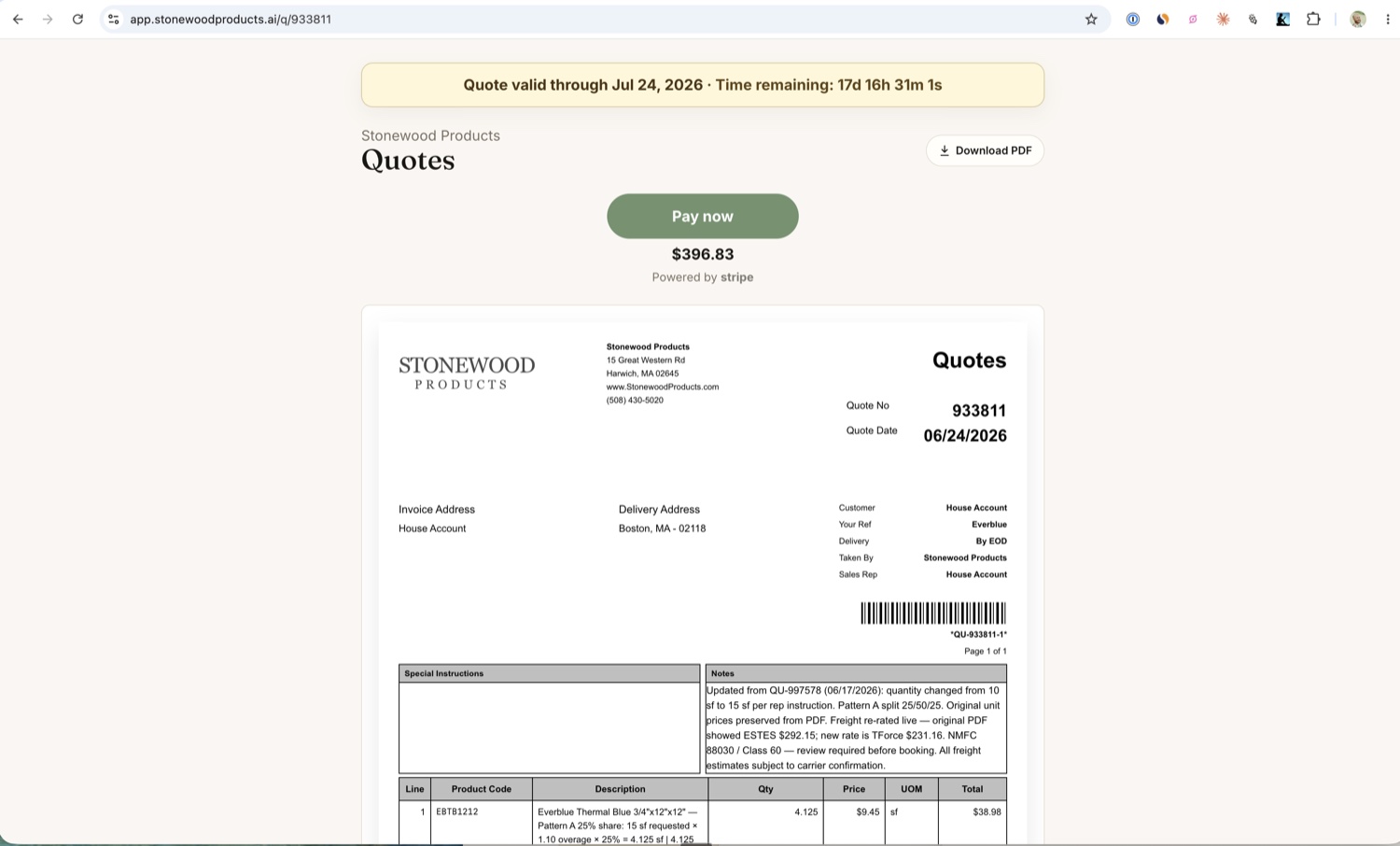
Task: Download the quote PDF
Action: 985,150
